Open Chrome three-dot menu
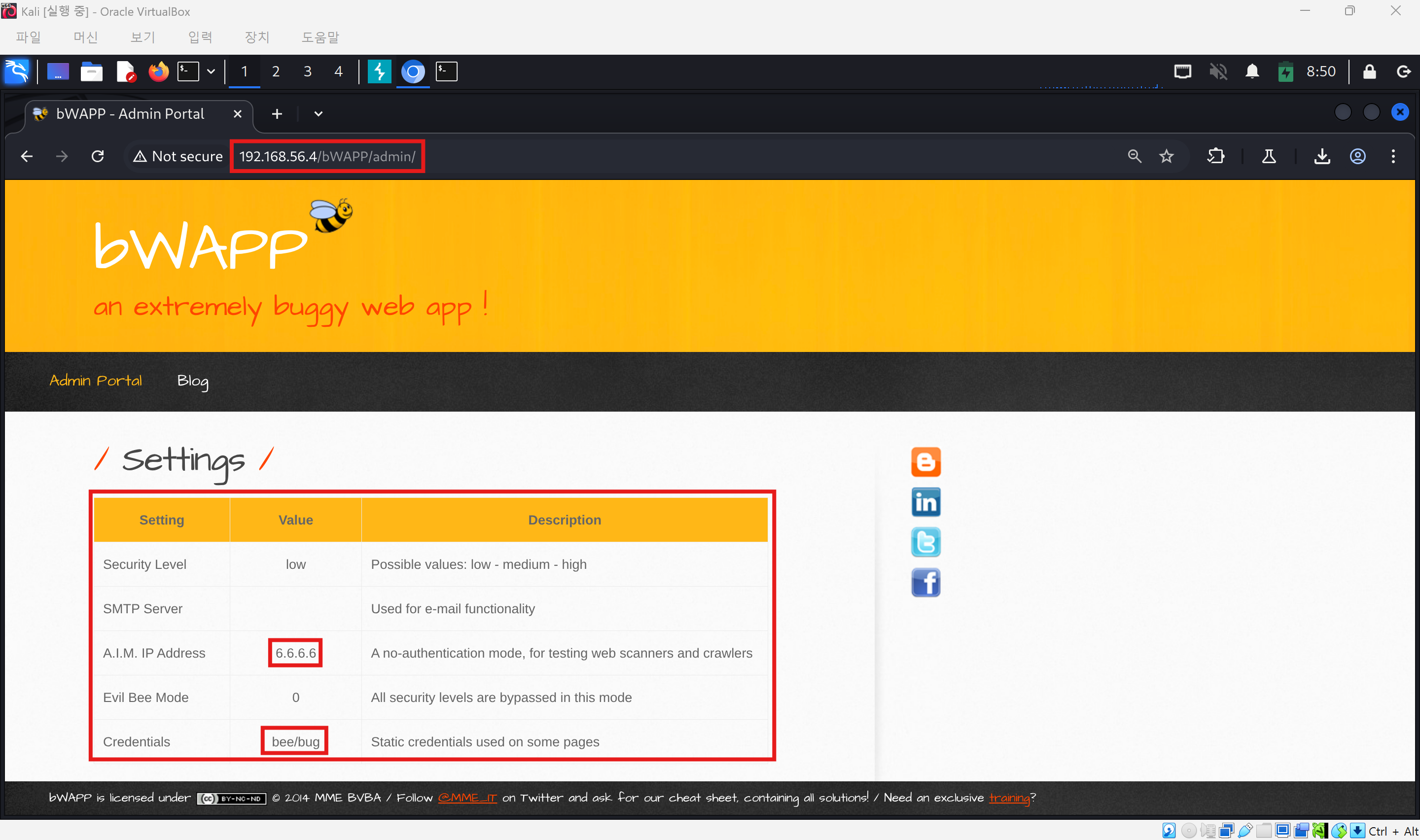This screenshot has width=1420, height=840. pos(1393,156)
